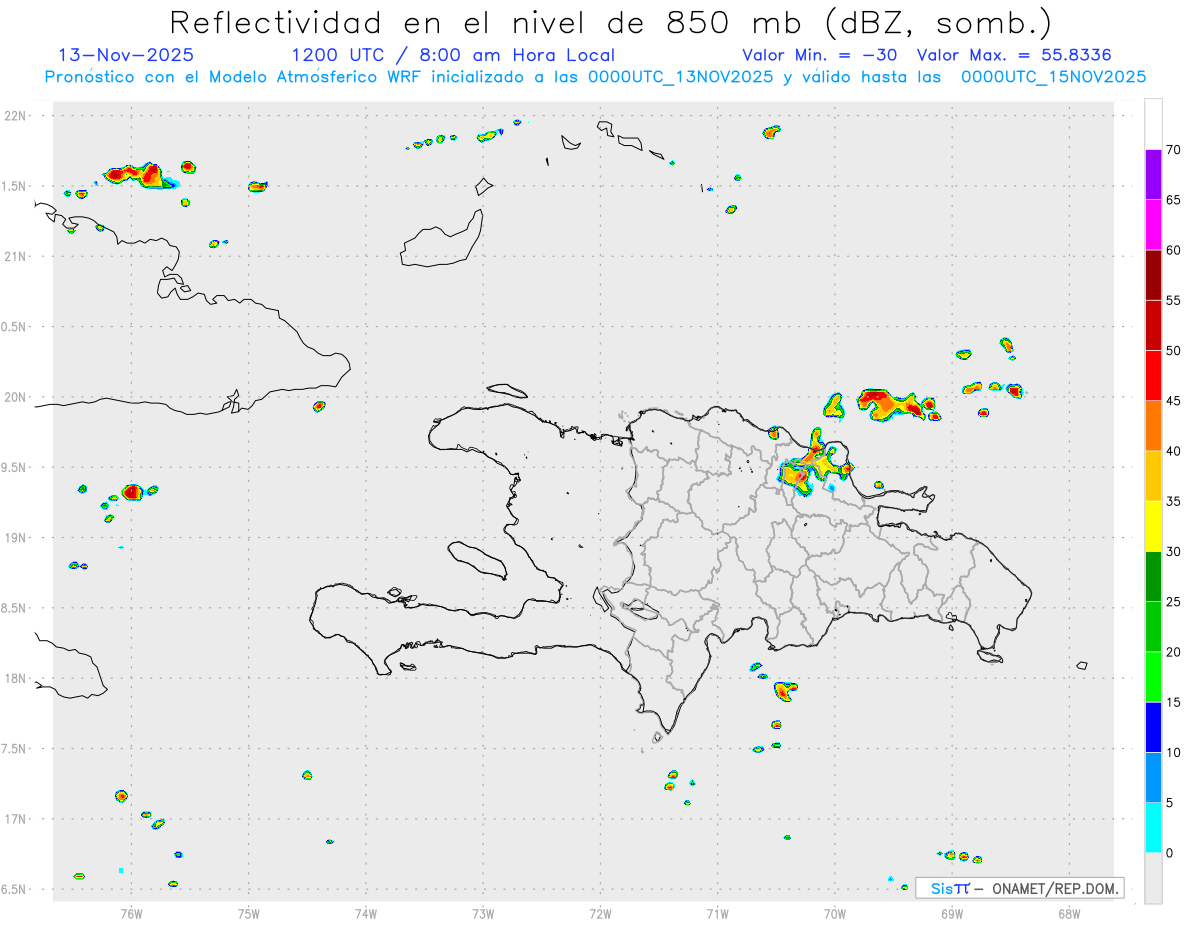Image resolution: width=1200 pixels, height=927 pixels.
Task: Click the '0000UTC_15NOV2025' valid-until timestamp
Action: [1053, 77]
